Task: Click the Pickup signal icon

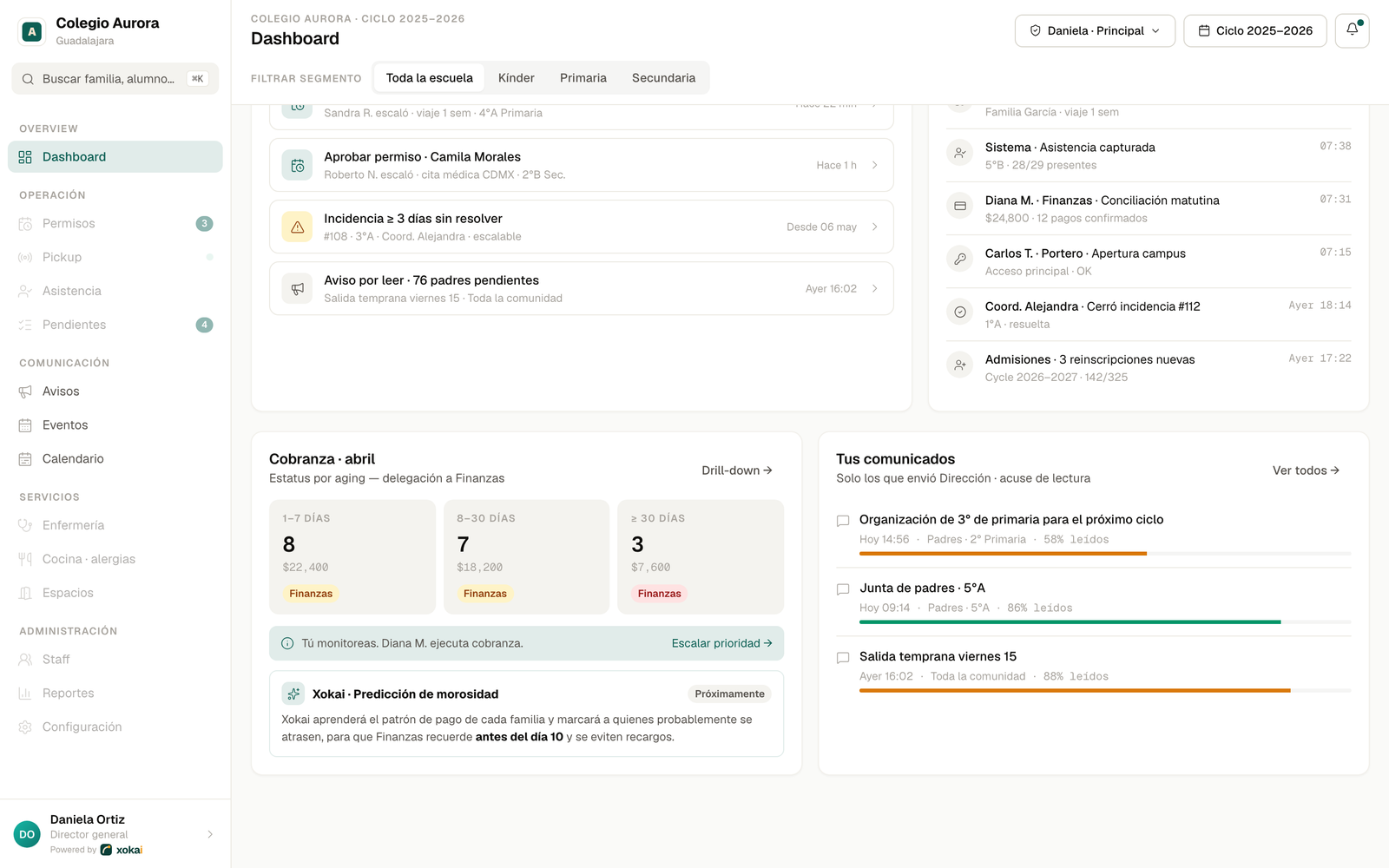Action: point(25,258)
